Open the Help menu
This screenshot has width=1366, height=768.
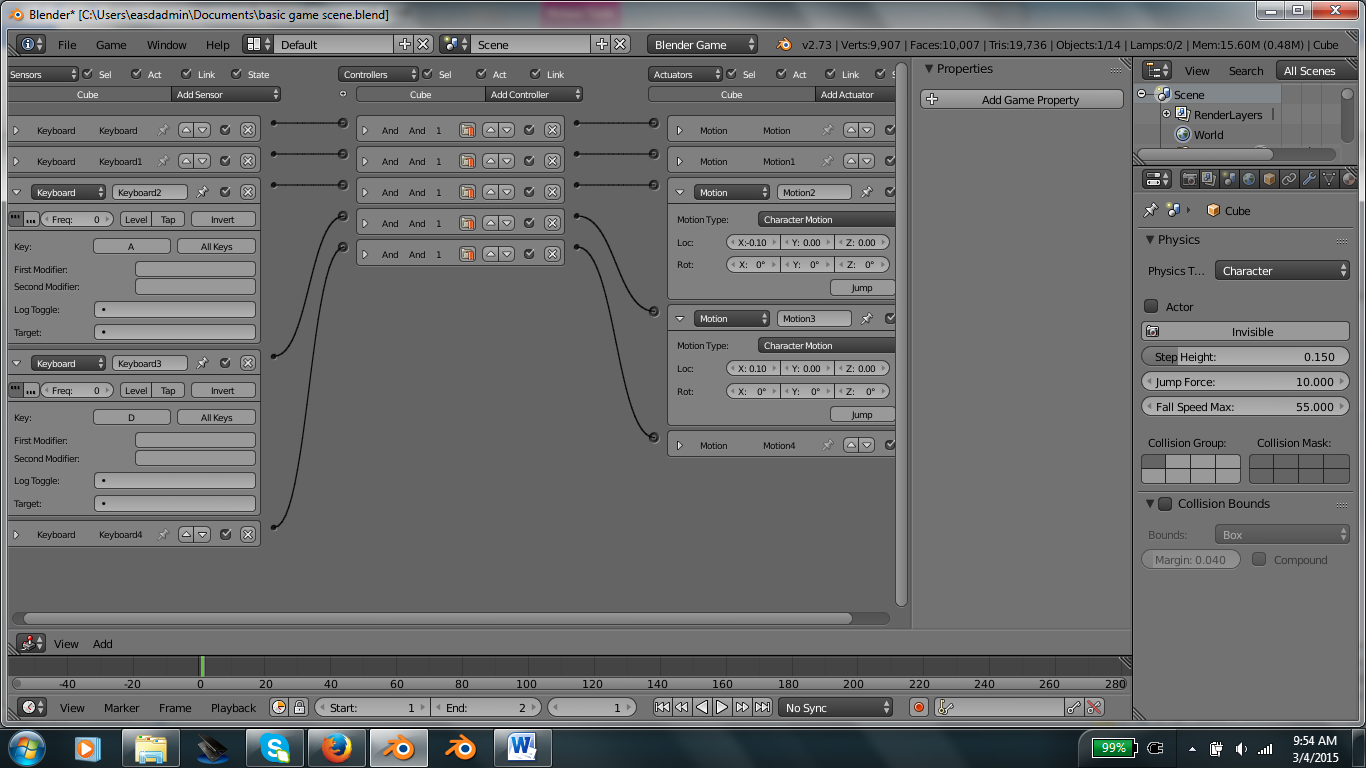[218, 44]
